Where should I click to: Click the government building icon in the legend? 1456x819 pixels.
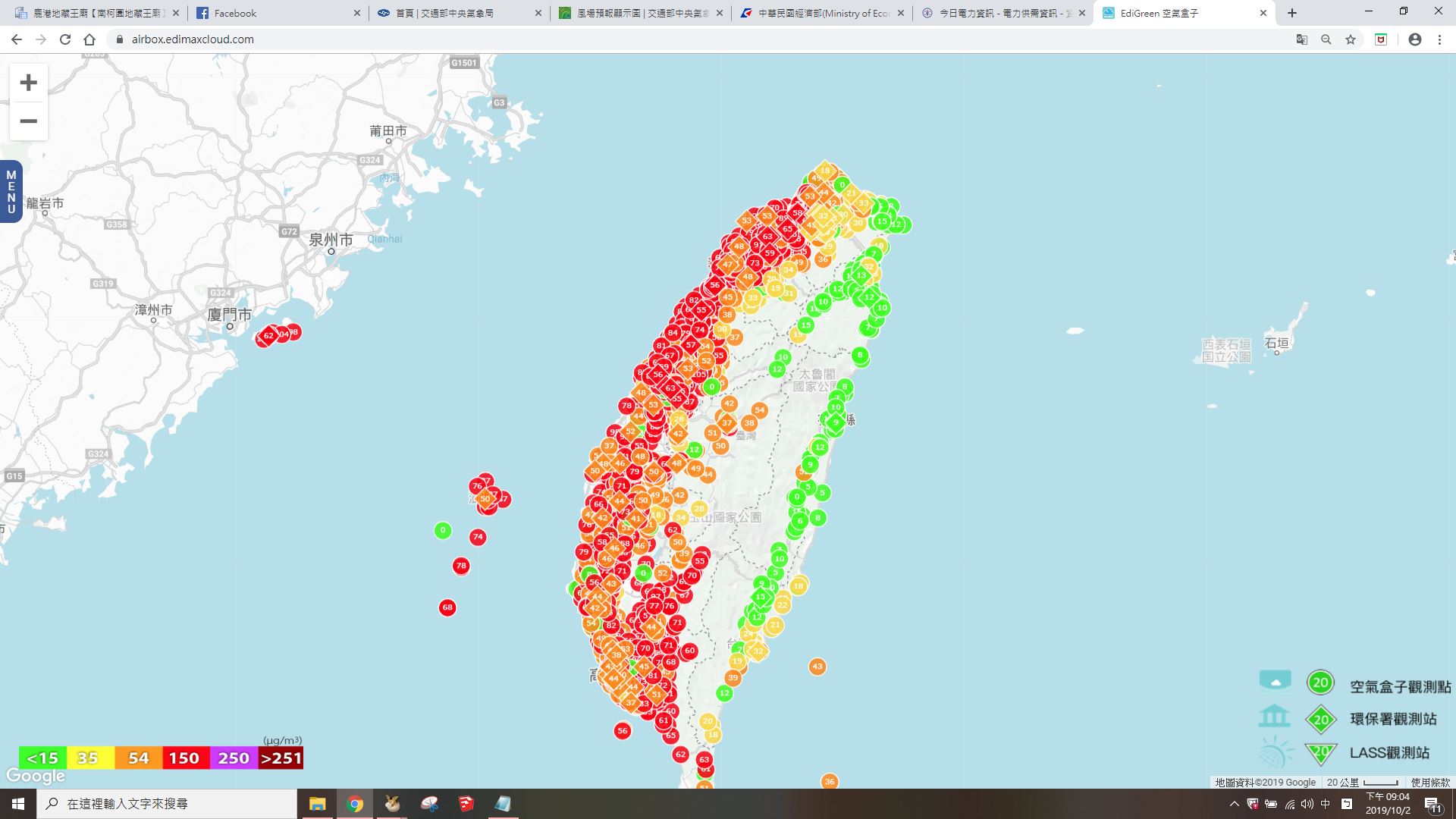[x=1274, y=716]
